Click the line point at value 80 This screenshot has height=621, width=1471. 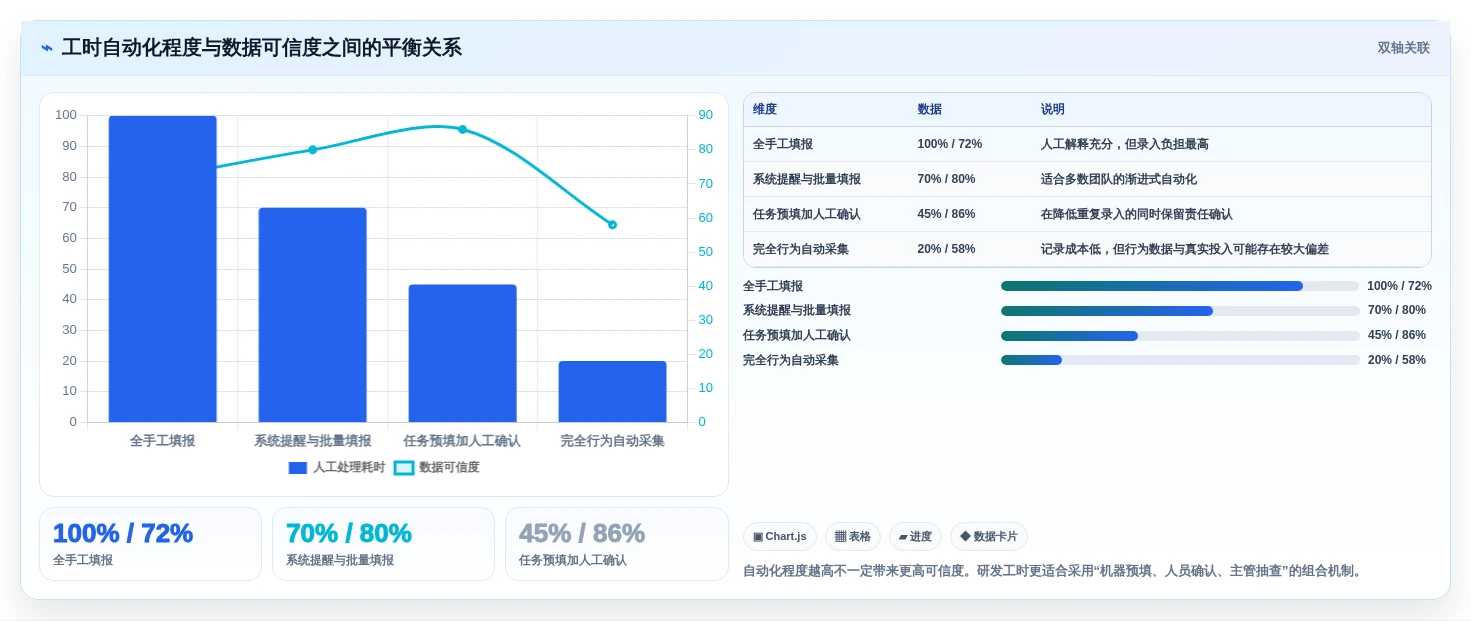pyautogui.click(x=313, y=150)
